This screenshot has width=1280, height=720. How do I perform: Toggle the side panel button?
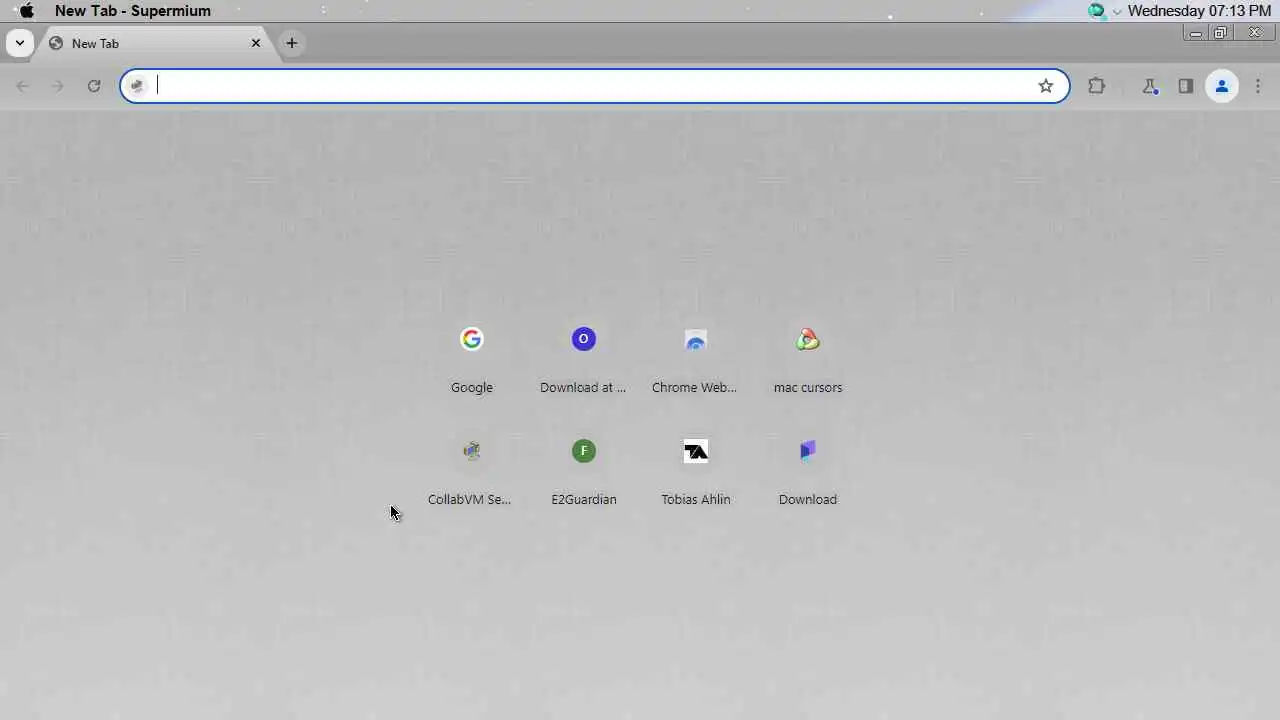click(1185, 86)
